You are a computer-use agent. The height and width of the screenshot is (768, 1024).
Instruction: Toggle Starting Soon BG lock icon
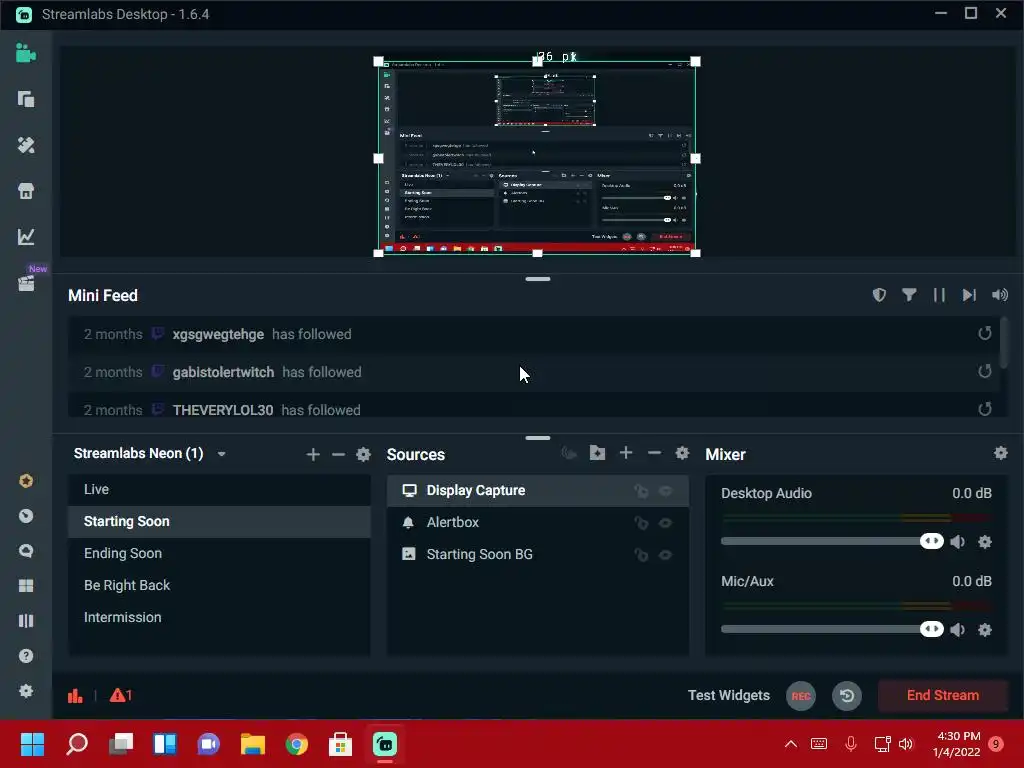[641, 555]
